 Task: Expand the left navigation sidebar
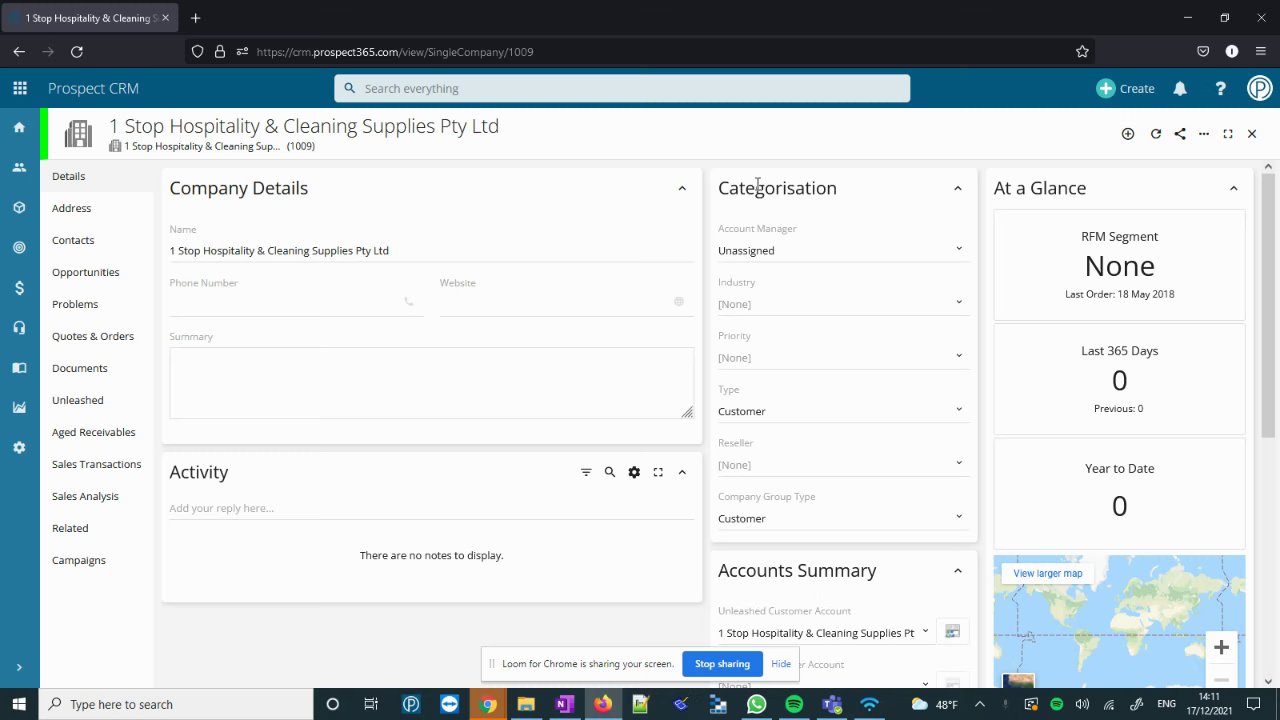coord(19,667)
